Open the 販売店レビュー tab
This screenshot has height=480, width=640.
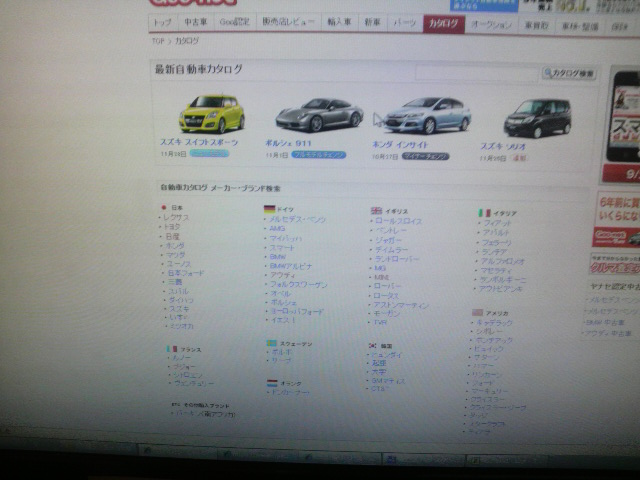[x=288, y=22]
